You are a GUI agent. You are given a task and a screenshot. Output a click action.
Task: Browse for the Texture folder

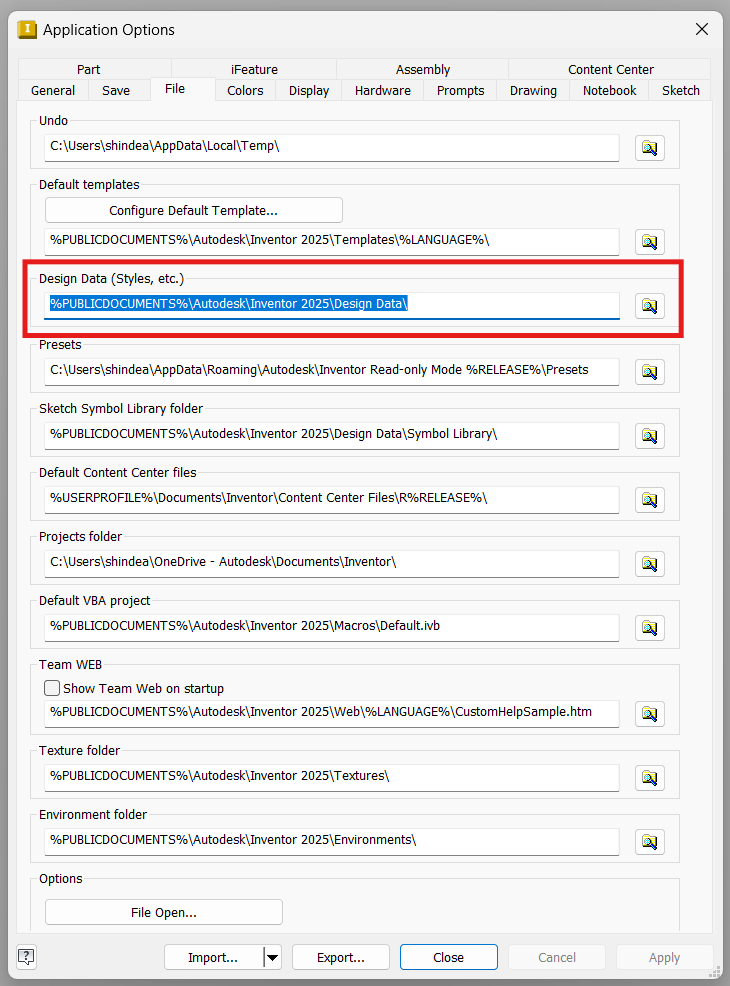coord(649,777)
